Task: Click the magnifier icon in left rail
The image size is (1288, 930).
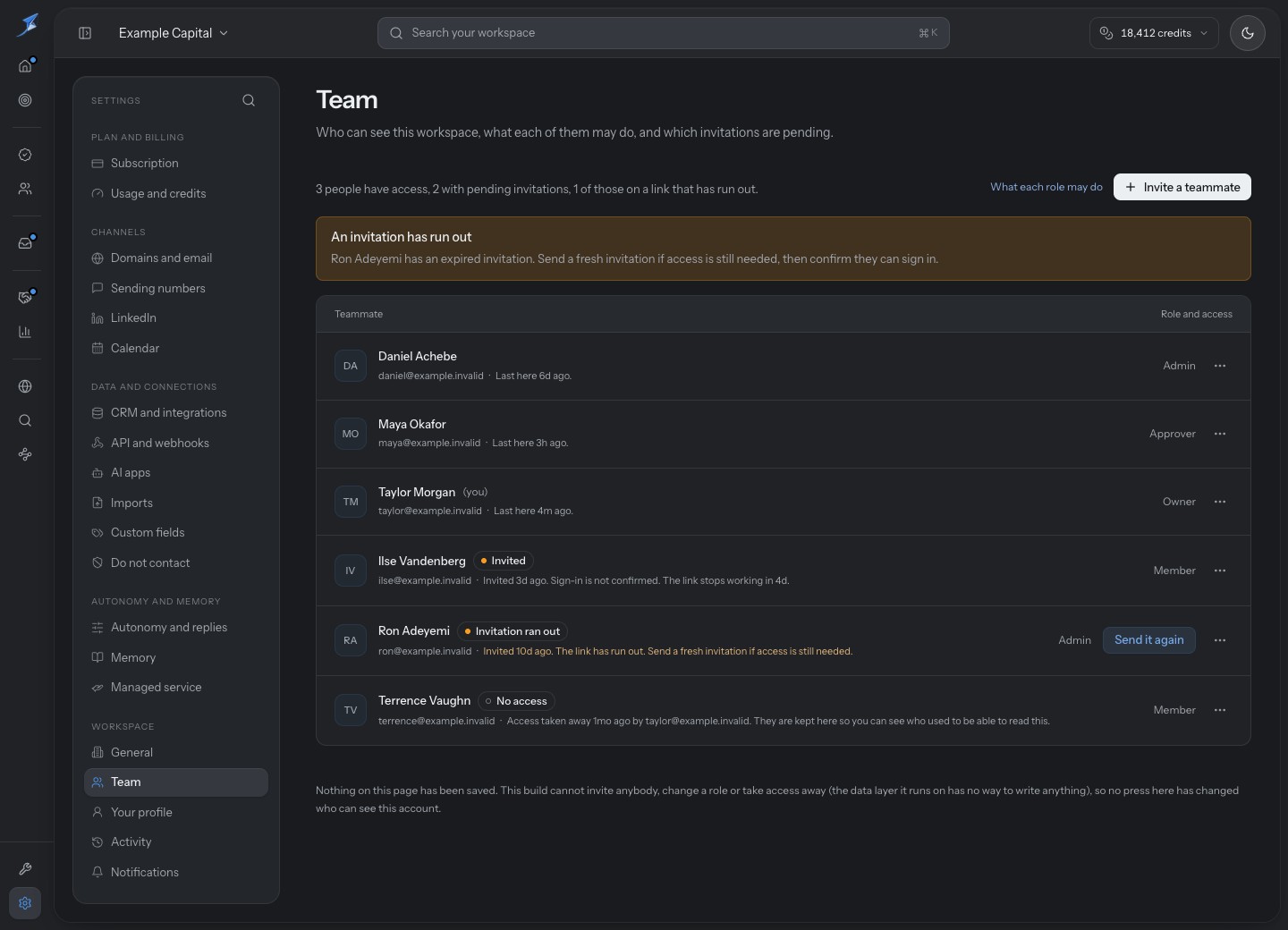Action: [25, 420]
